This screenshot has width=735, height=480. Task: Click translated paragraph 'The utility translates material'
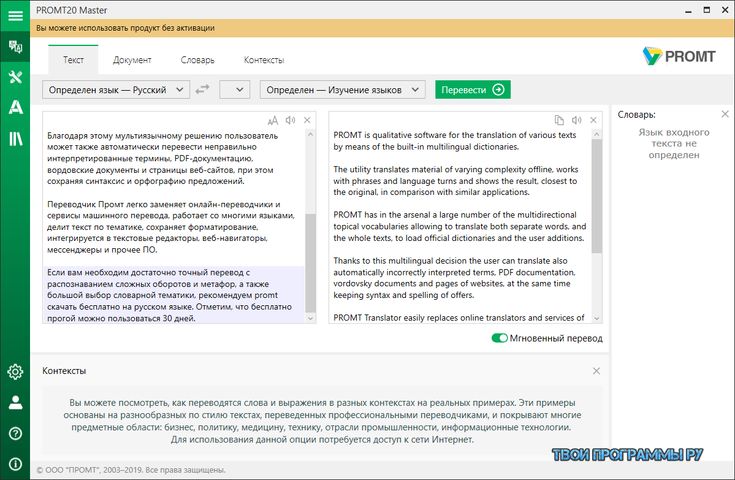[456, 180]
